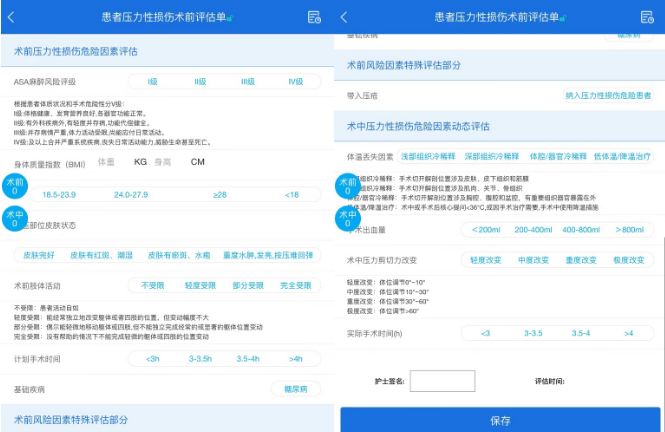The image size is (665, 432).
Task: Select skin state 皮肤完好
Action: click(x=39, y=255)
